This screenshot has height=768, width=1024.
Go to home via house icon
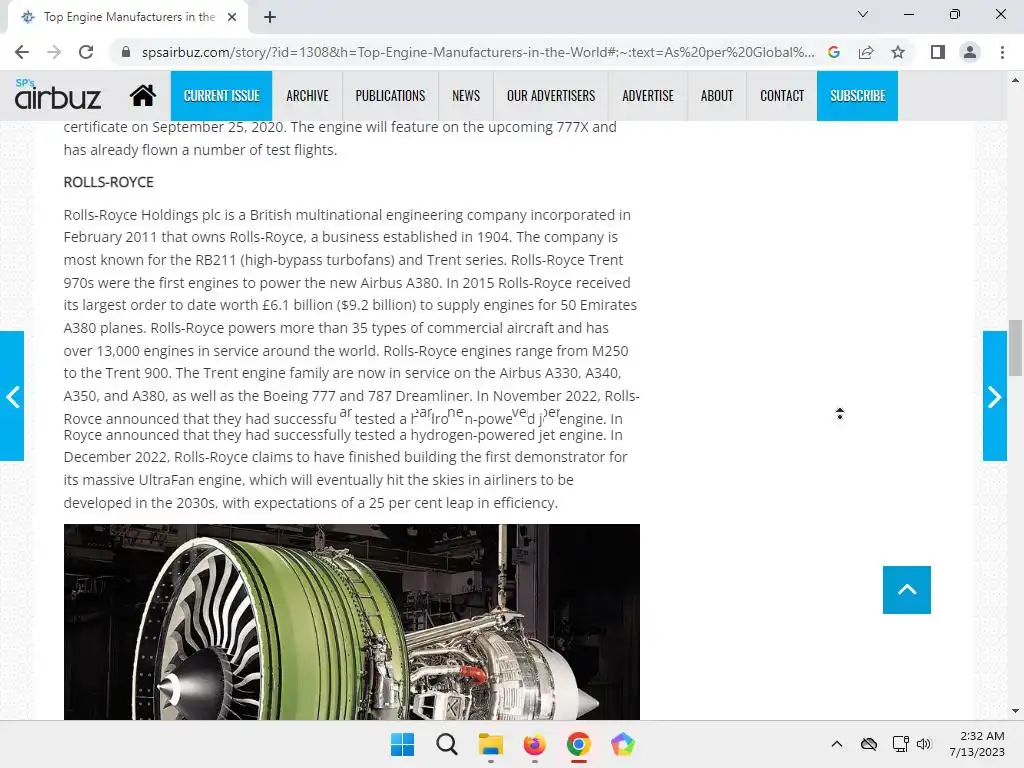click(x=142, y=95)
